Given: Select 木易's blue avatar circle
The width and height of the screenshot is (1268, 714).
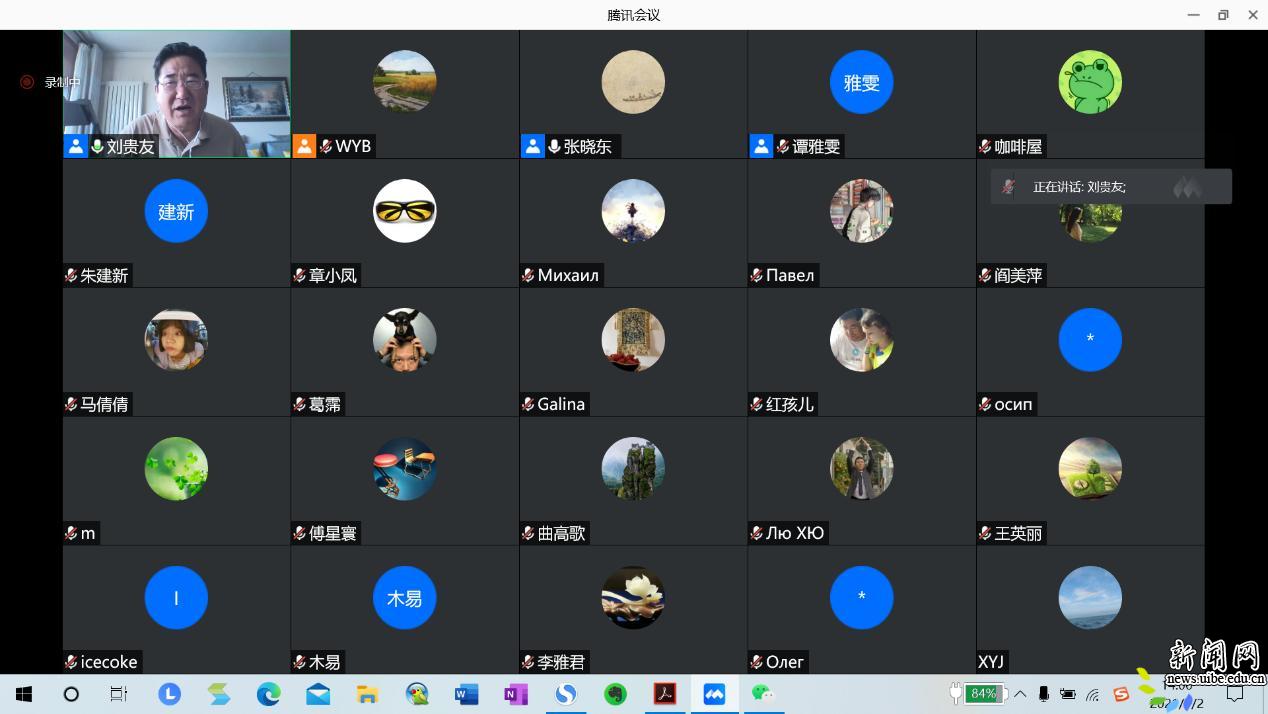Looking at the screenshot, I should (405, 598).
